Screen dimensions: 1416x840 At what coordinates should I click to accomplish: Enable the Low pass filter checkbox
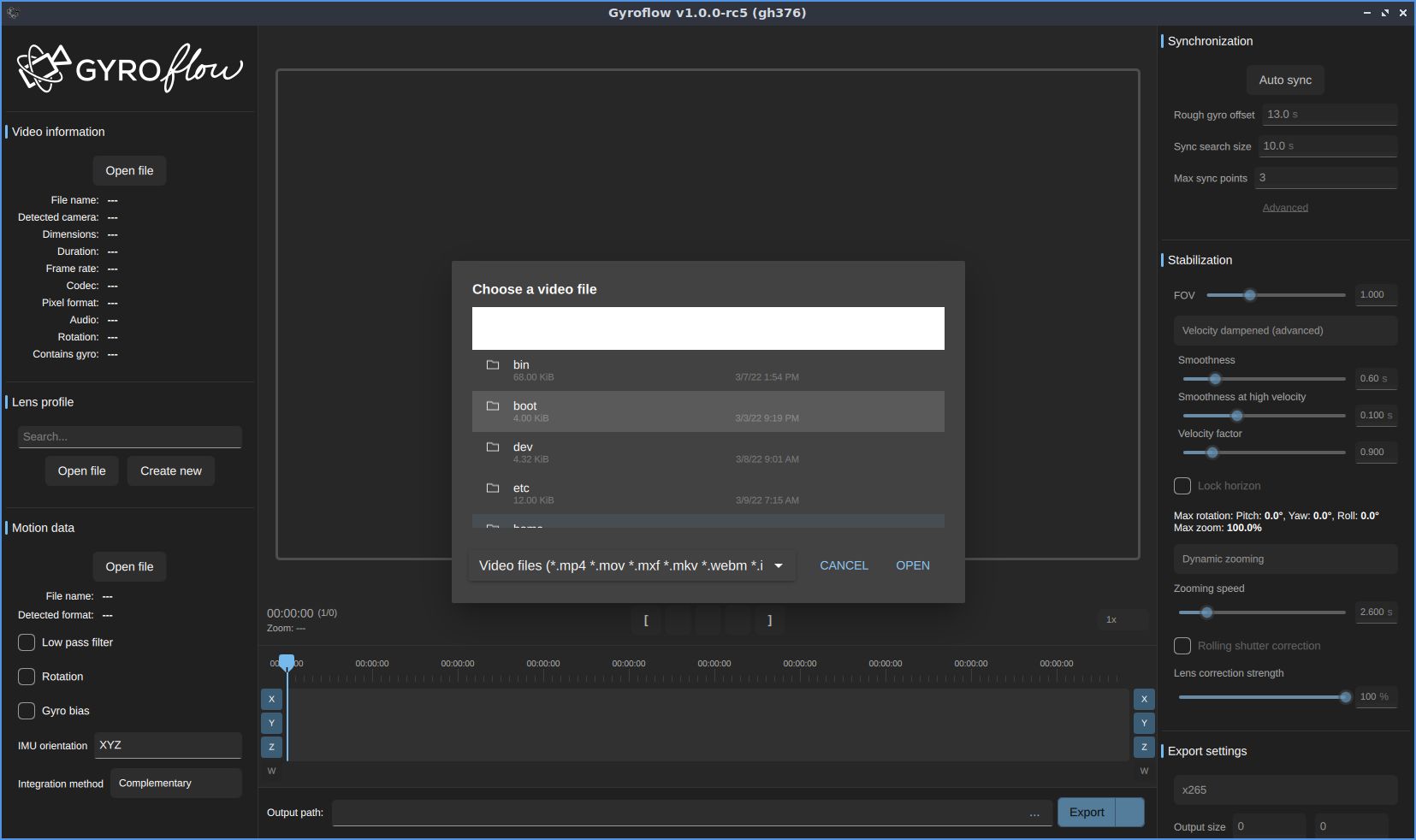[27, 642]
